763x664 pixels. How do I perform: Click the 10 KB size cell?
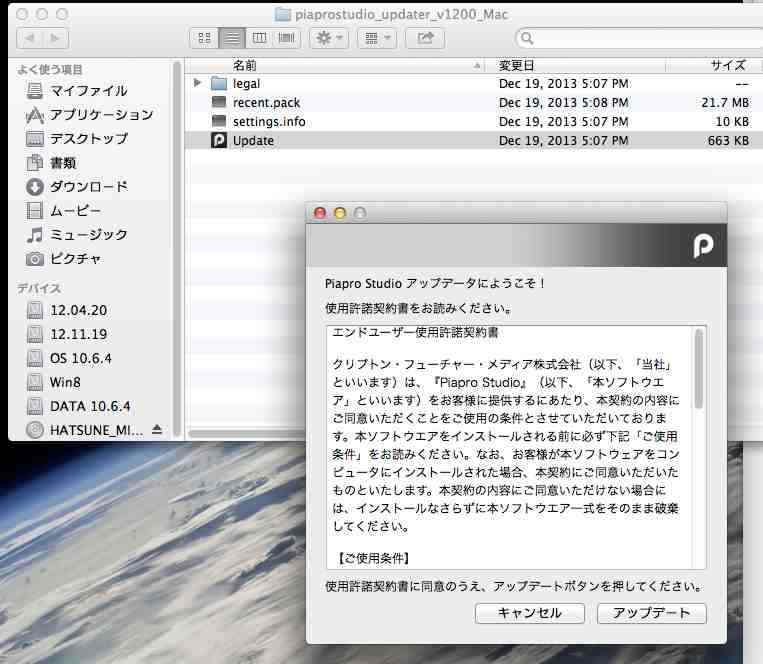point(732,121)
